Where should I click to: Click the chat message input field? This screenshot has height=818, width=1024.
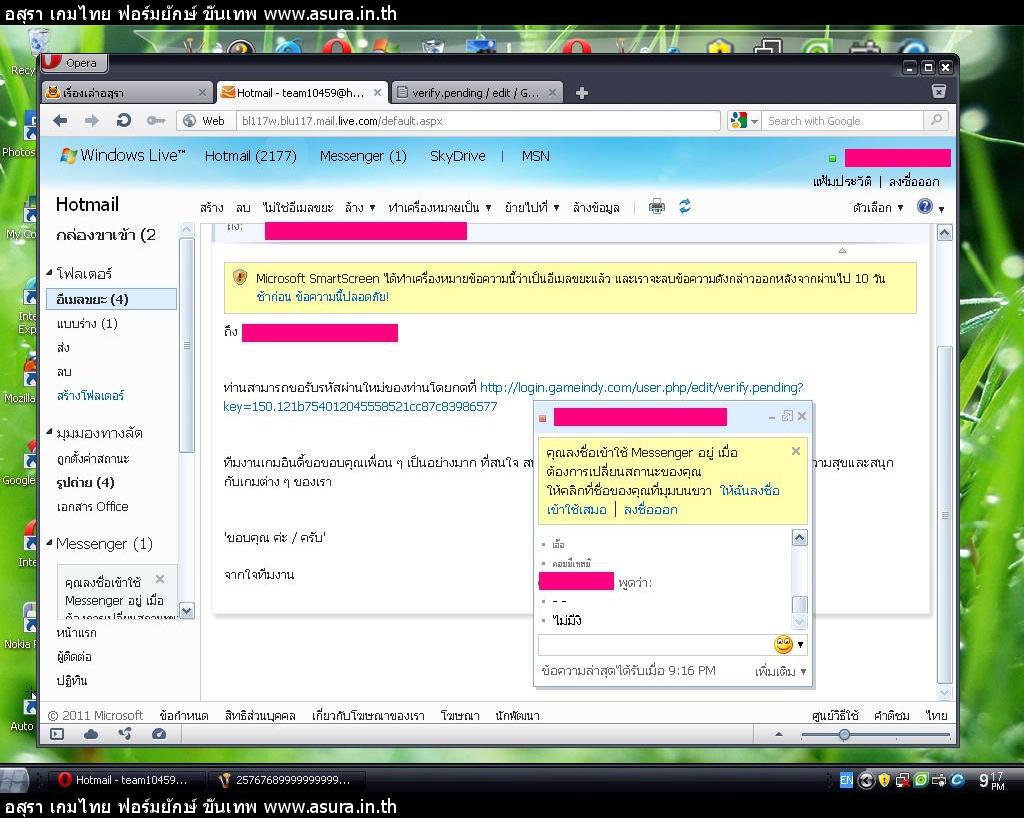[x=655, y=645]
